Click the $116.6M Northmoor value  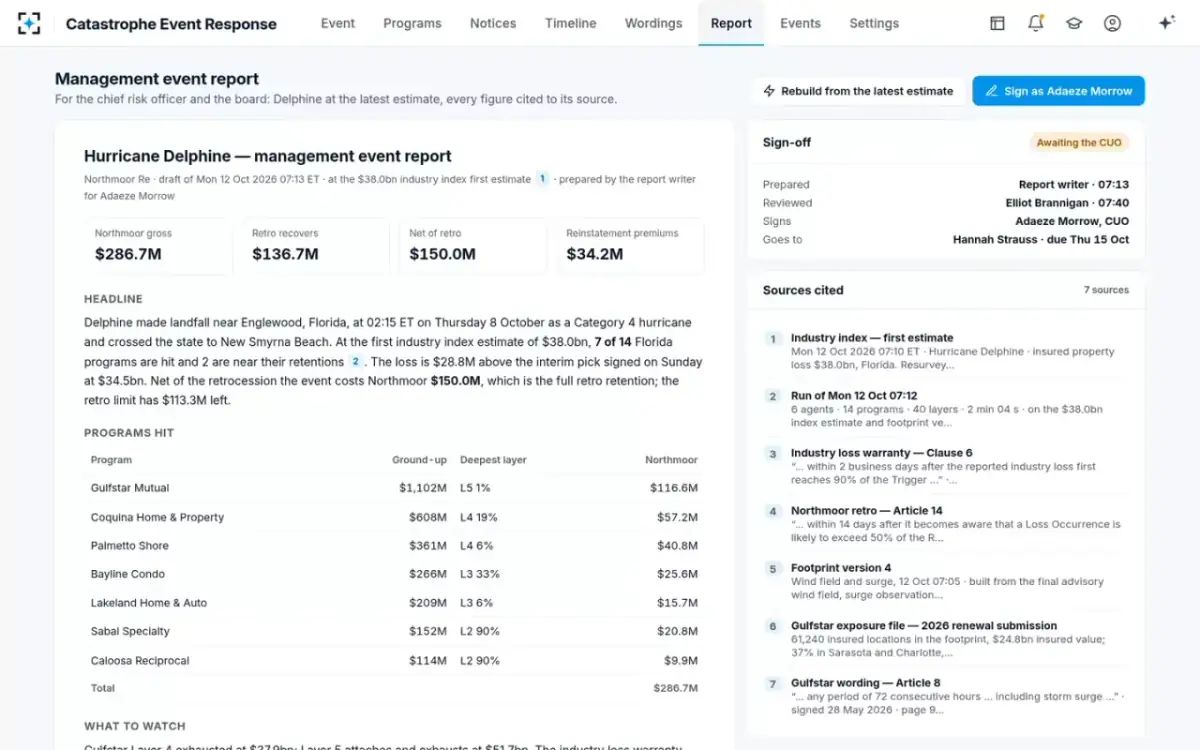[674, 488]
